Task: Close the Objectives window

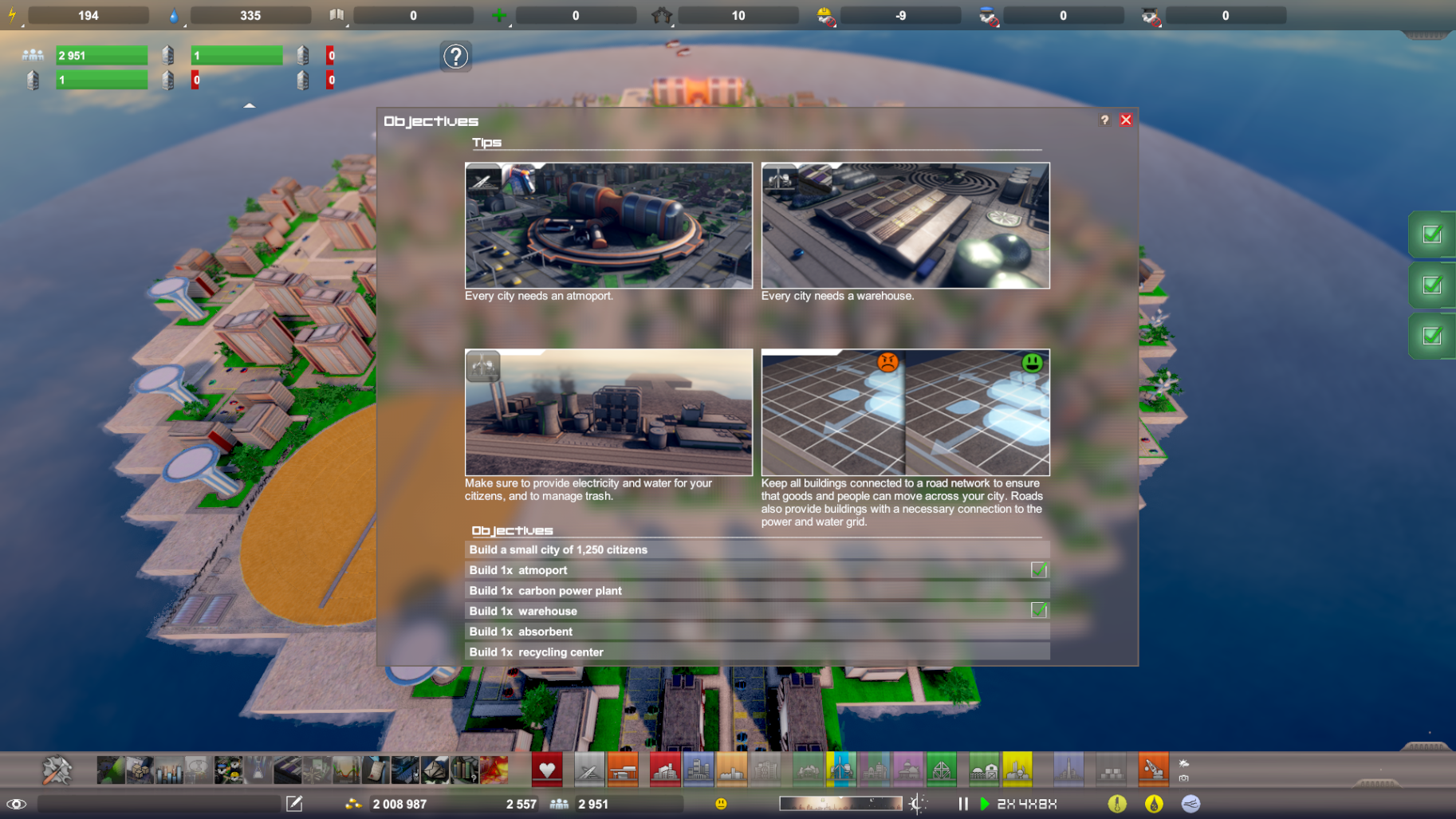Action: click(x=1126, y=120)
